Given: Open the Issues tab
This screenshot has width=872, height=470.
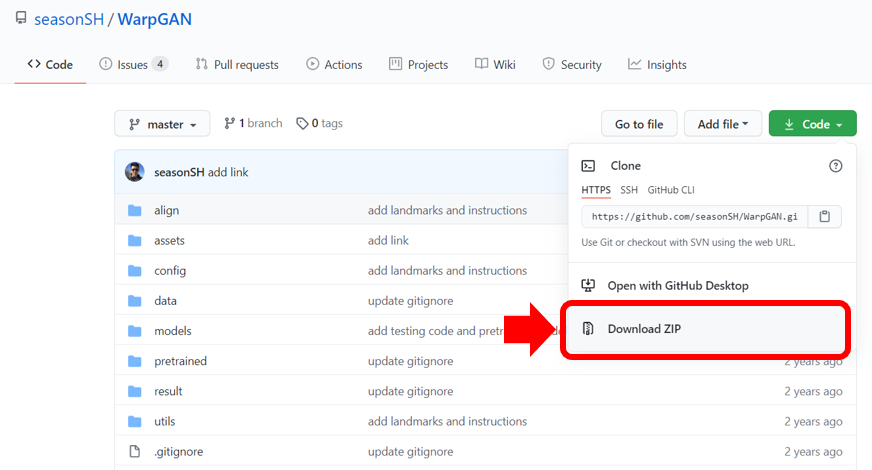Looking at the screenshot, I should tap(133, 65).
